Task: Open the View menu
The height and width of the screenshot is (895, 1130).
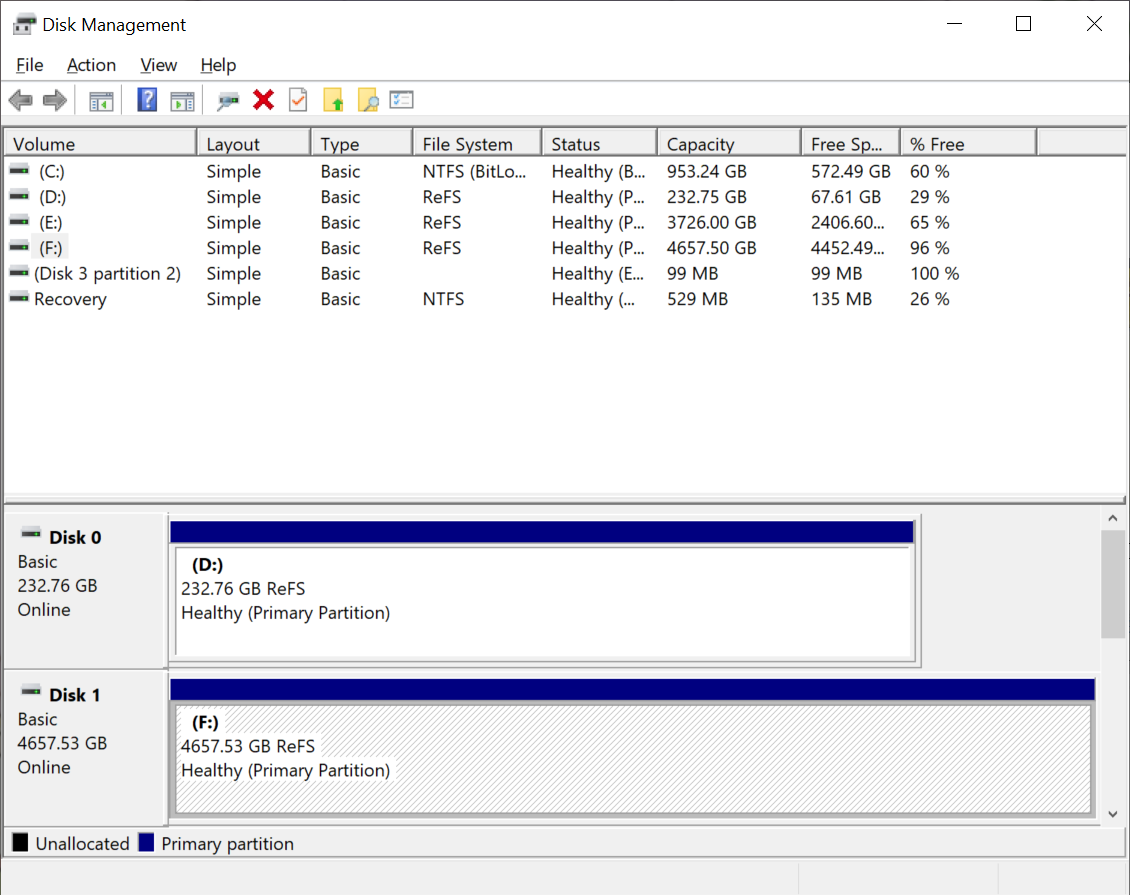Action: point(159,65)
